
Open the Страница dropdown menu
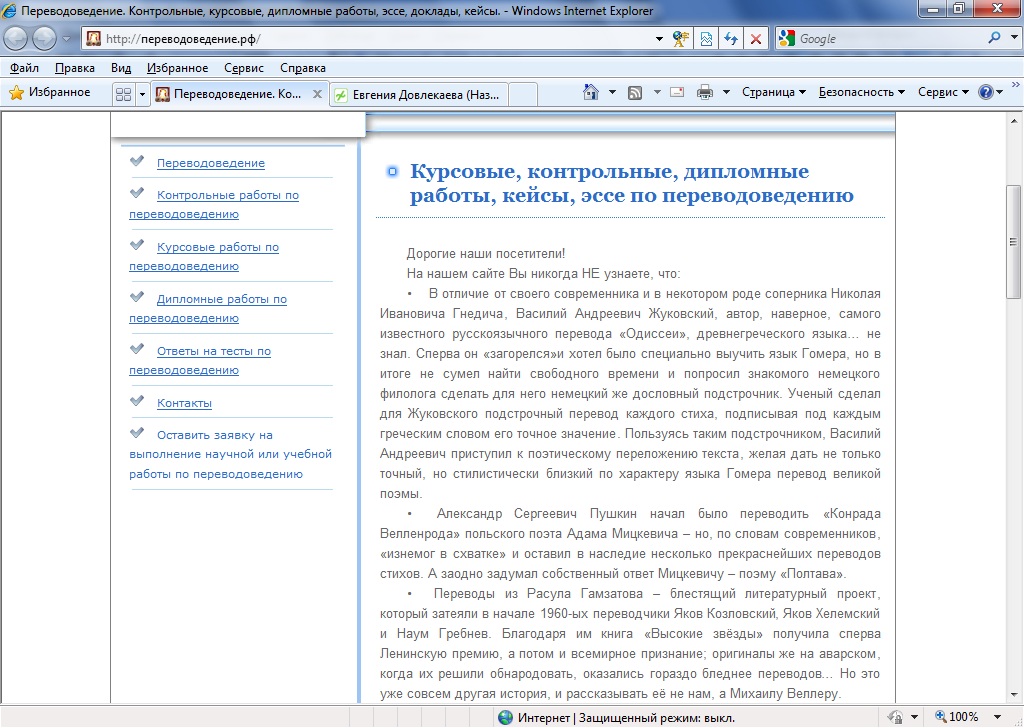pos(774,93)
